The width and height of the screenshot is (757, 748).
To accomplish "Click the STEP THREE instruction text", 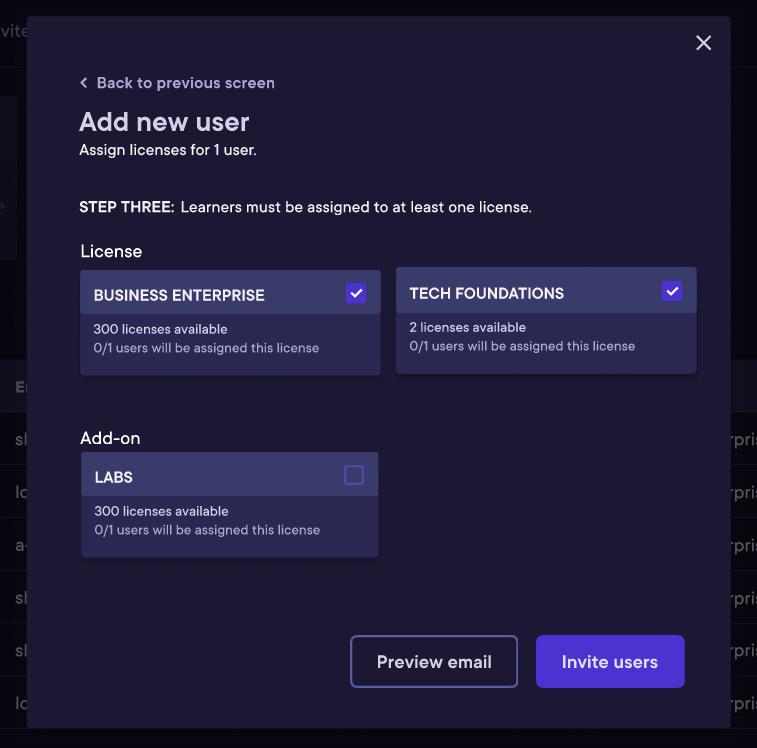I will pos(306,207).
